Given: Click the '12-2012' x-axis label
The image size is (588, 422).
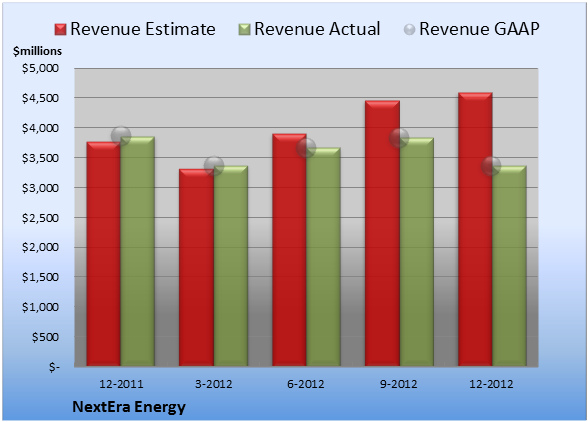Looking at the screenshot, I should pyautogui.click(x=491, y=384).
